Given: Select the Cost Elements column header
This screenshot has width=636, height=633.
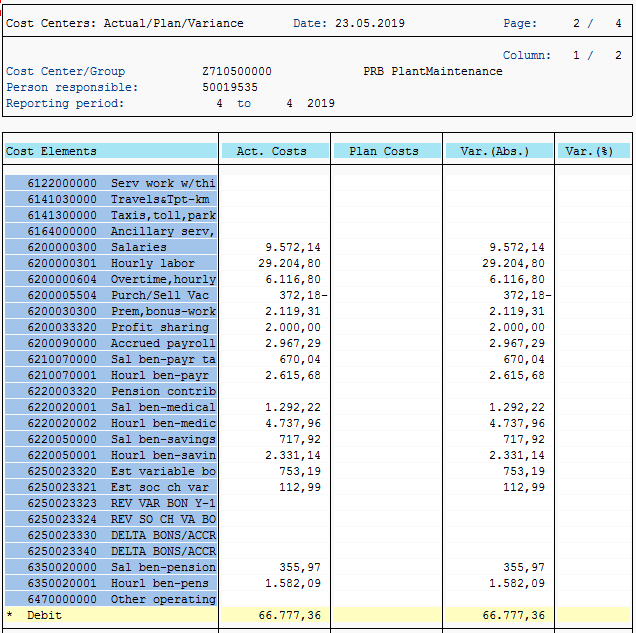Looking at the screenshot, I should pos(111,151).
